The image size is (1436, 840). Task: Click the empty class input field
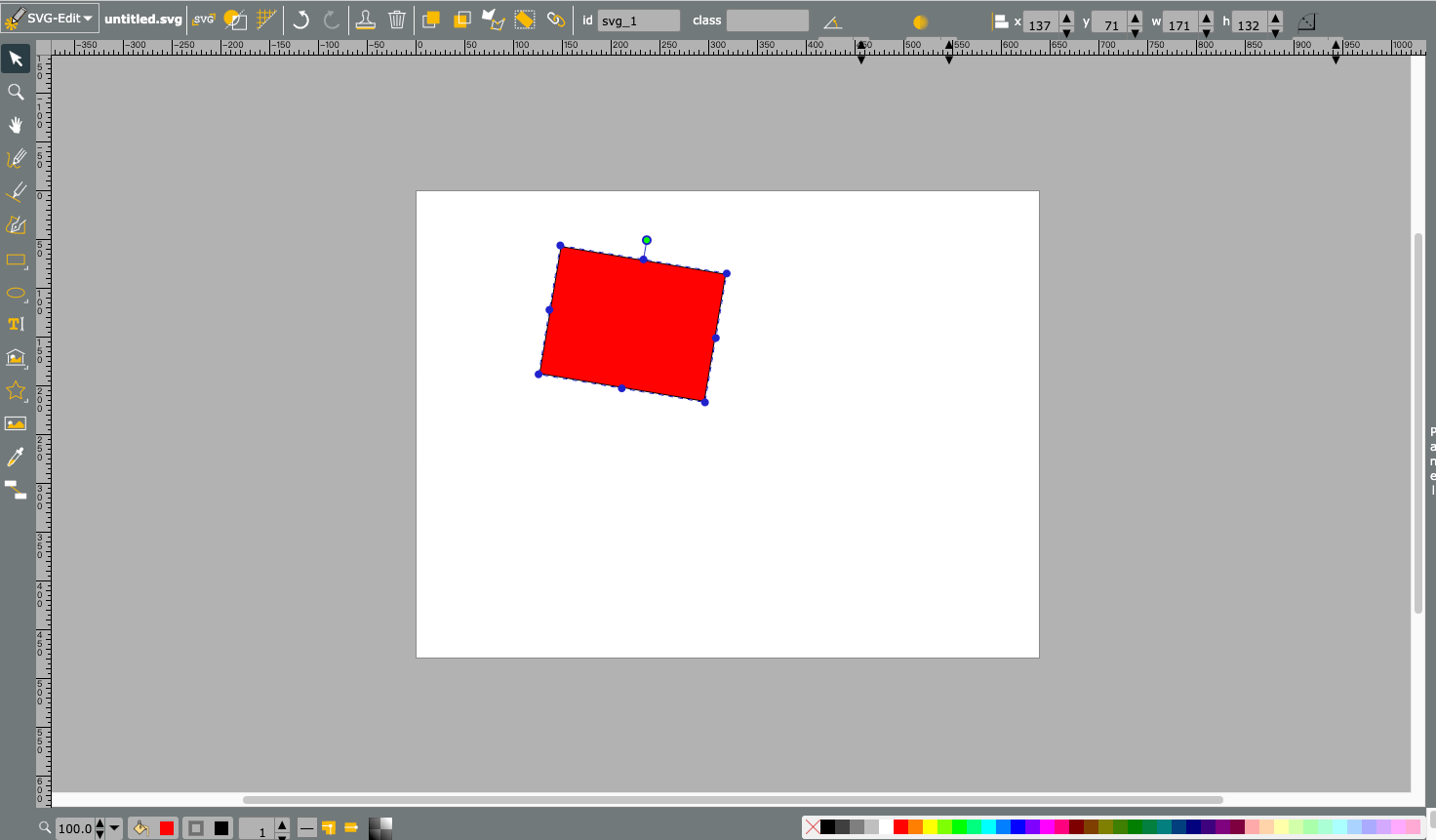[768, 20]
